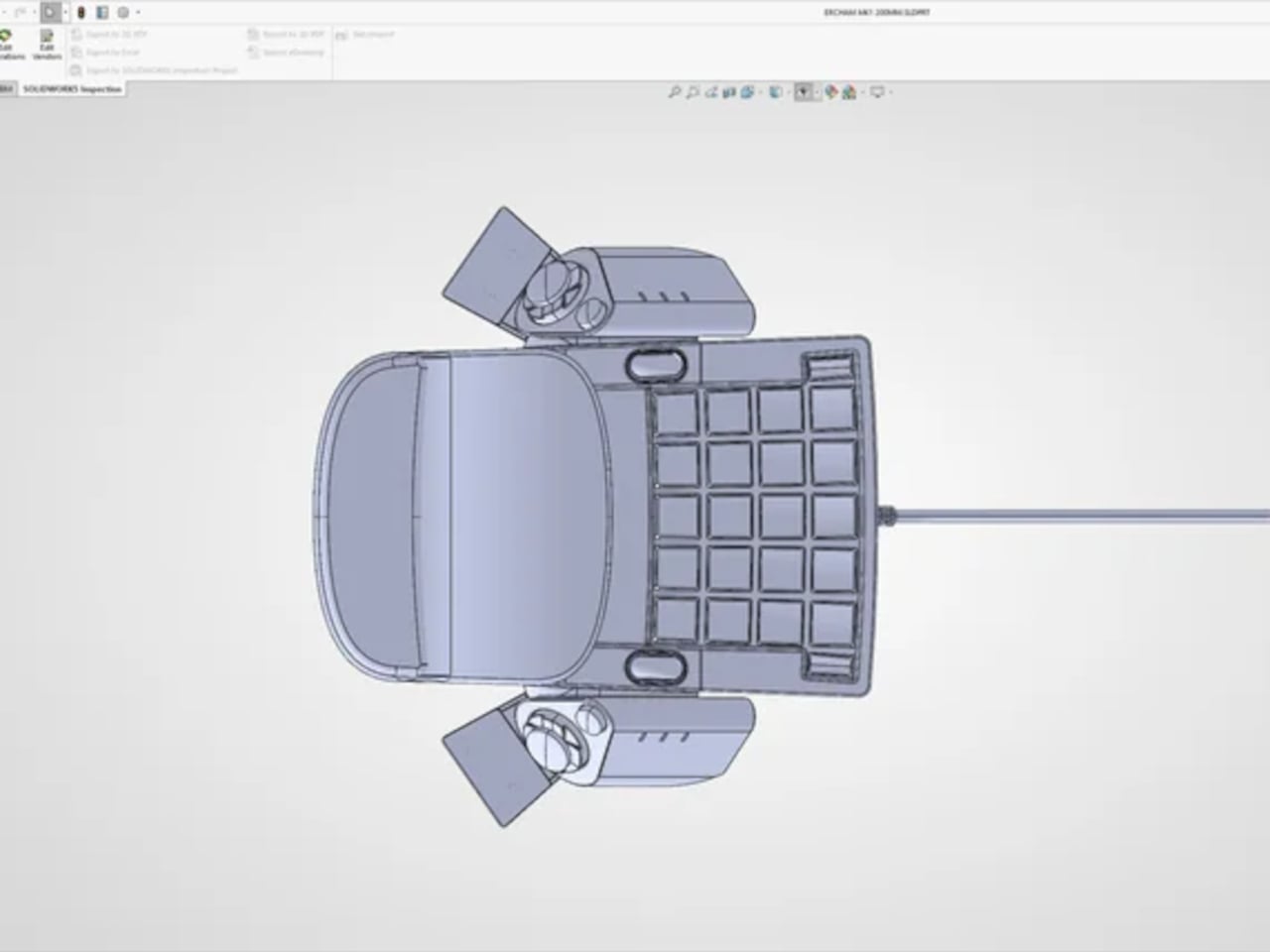Click the Zoom to Fit magnifier icon

[x=675, y=92]
